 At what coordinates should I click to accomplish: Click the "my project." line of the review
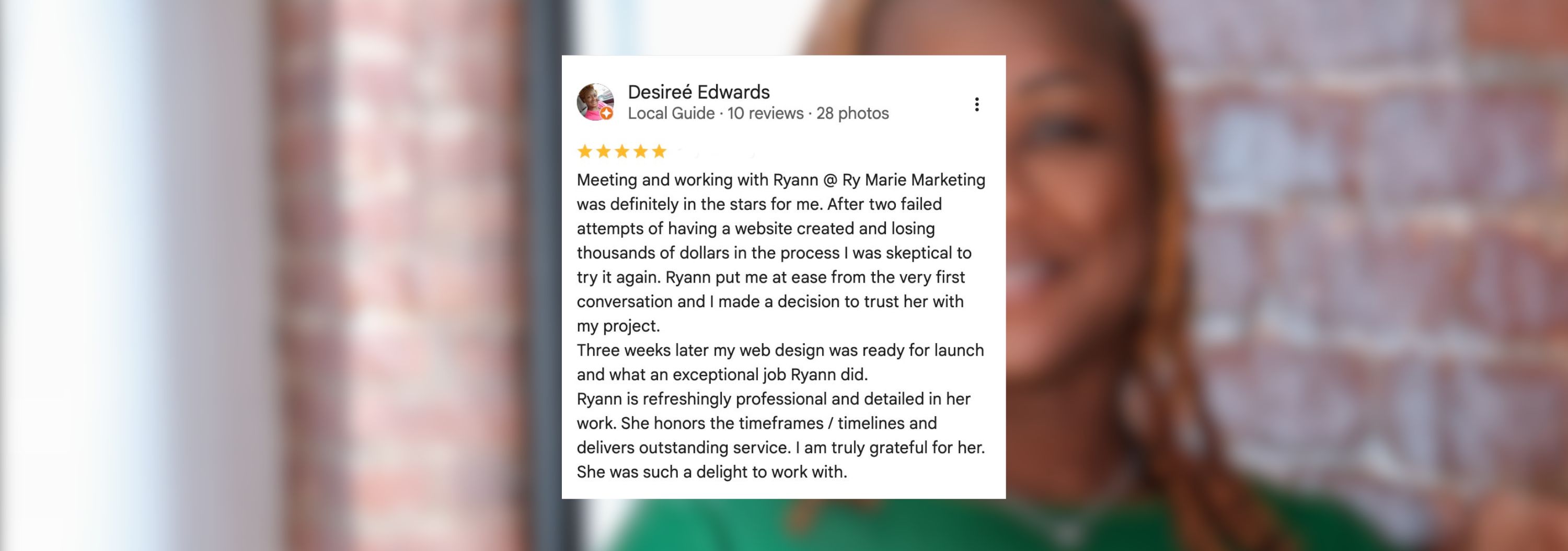[618, 326]
